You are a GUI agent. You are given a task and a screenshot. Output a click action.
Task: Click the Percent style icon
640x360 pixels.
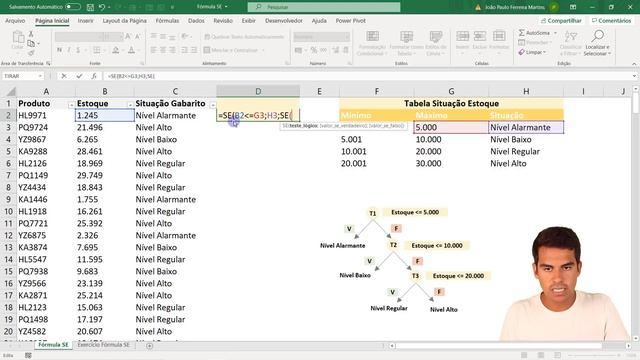coord(313,50)
